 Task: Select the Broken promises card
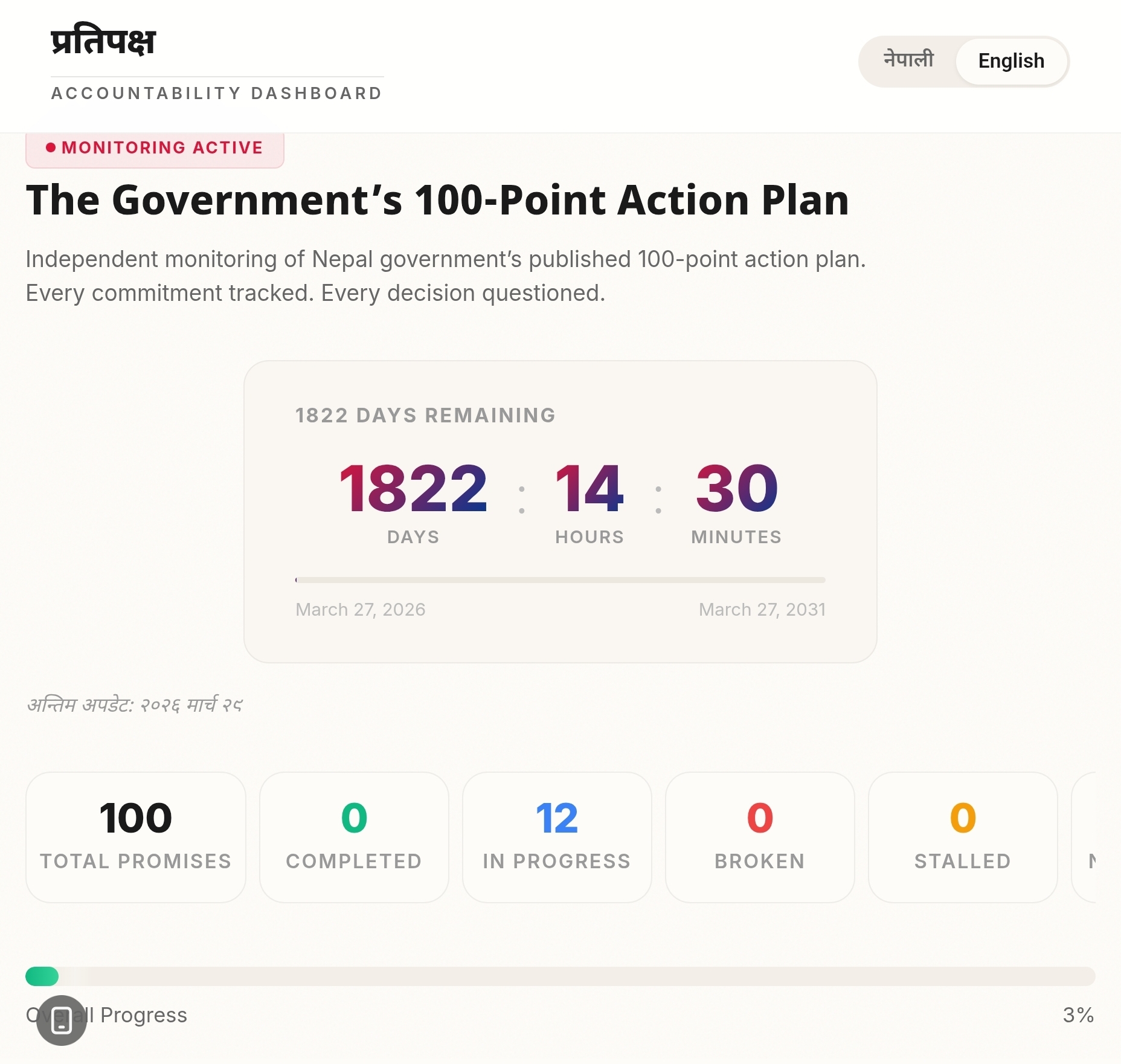click(760, 837)
